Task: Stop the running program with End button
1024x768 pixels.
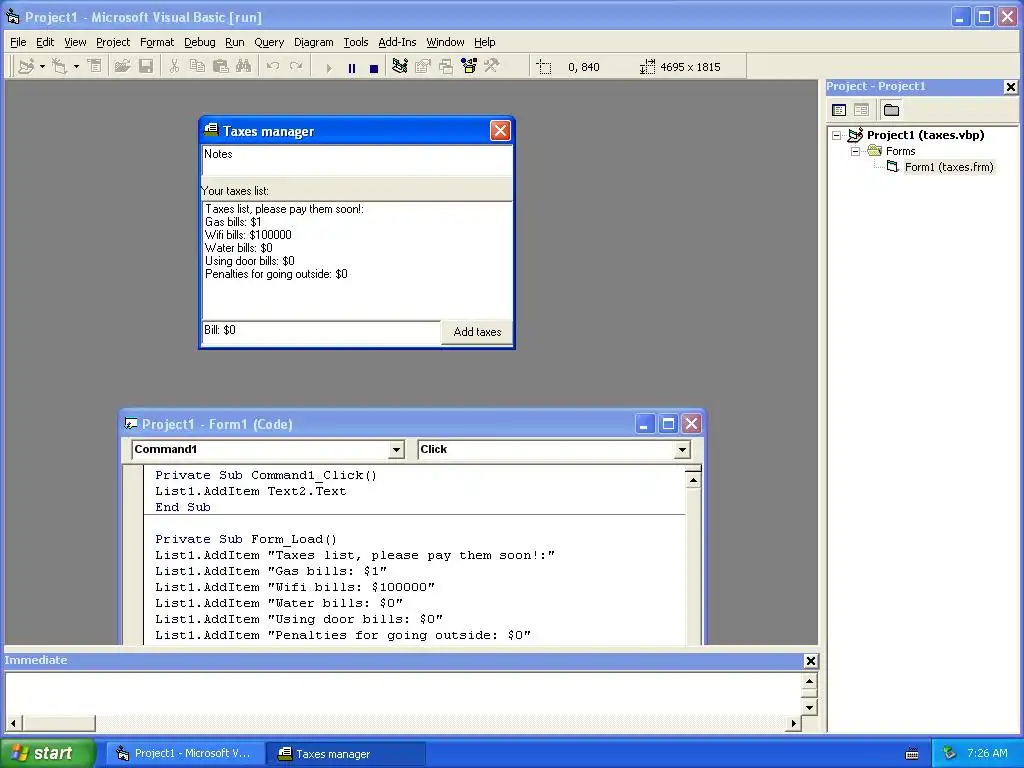Action: [x=374, y=67]
